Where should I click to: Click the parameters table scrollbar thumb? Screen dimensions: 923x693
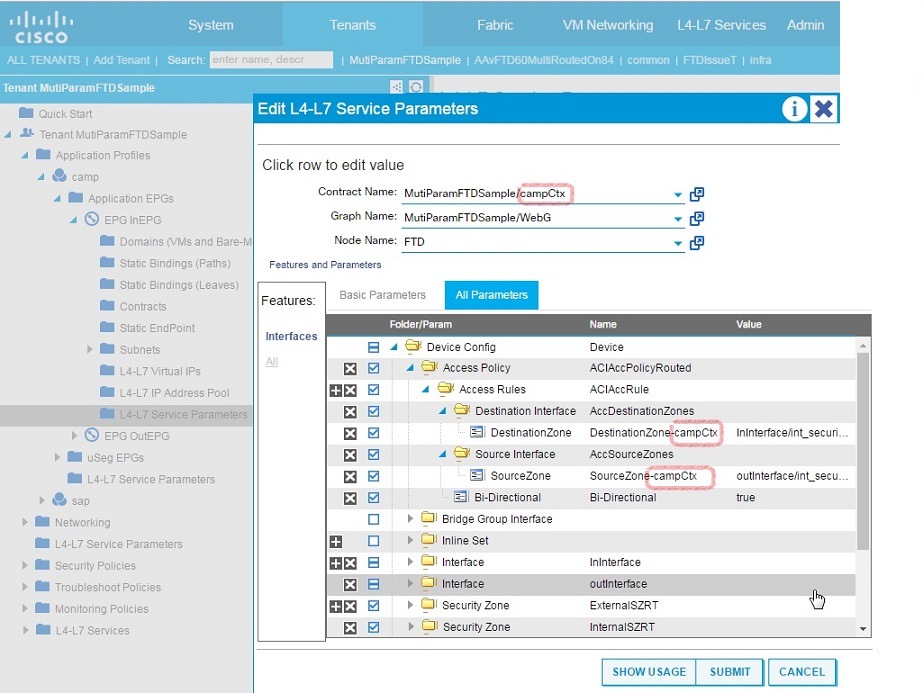point(863,451)
